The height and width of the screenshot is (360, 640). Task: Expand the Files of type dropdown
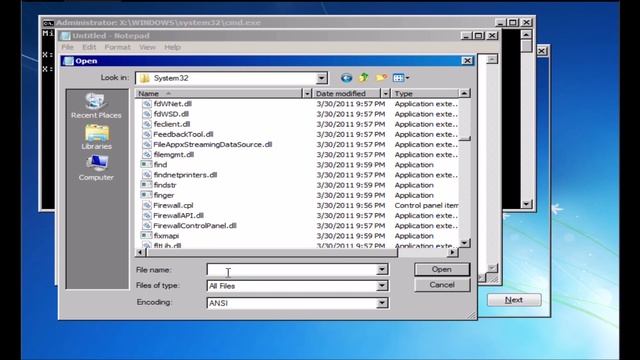382,286
